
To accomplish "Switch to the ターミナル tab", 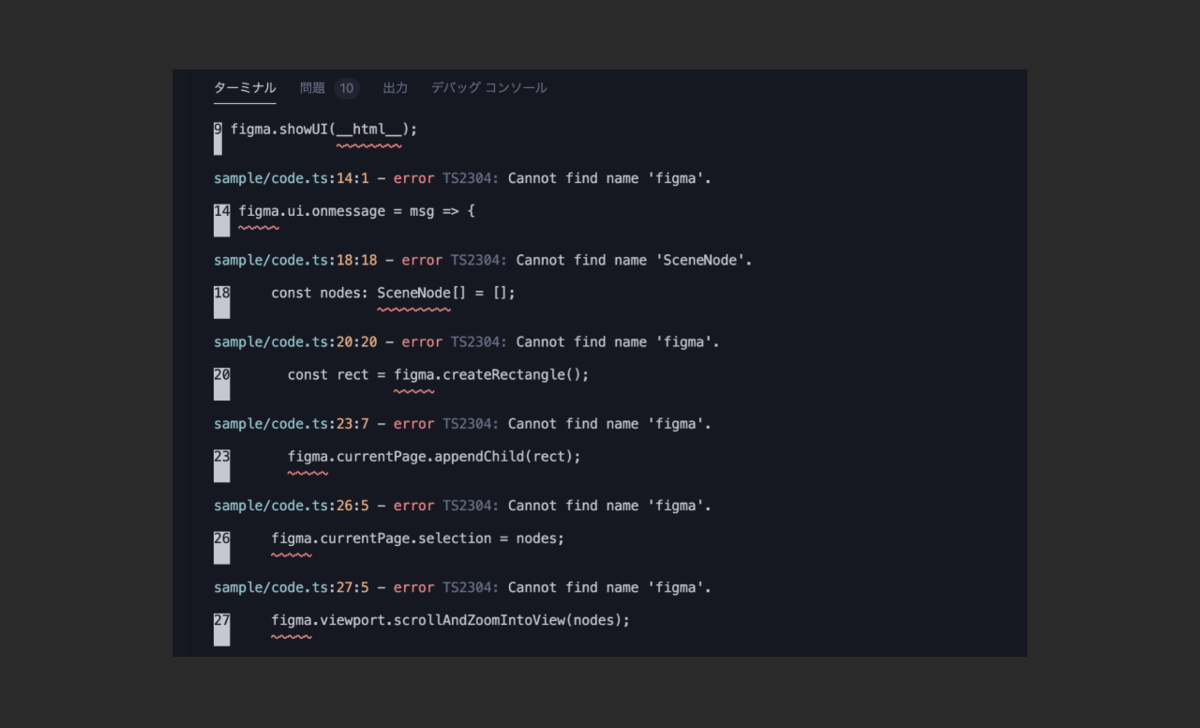I will pyautogui.click(x=245, y=88).
